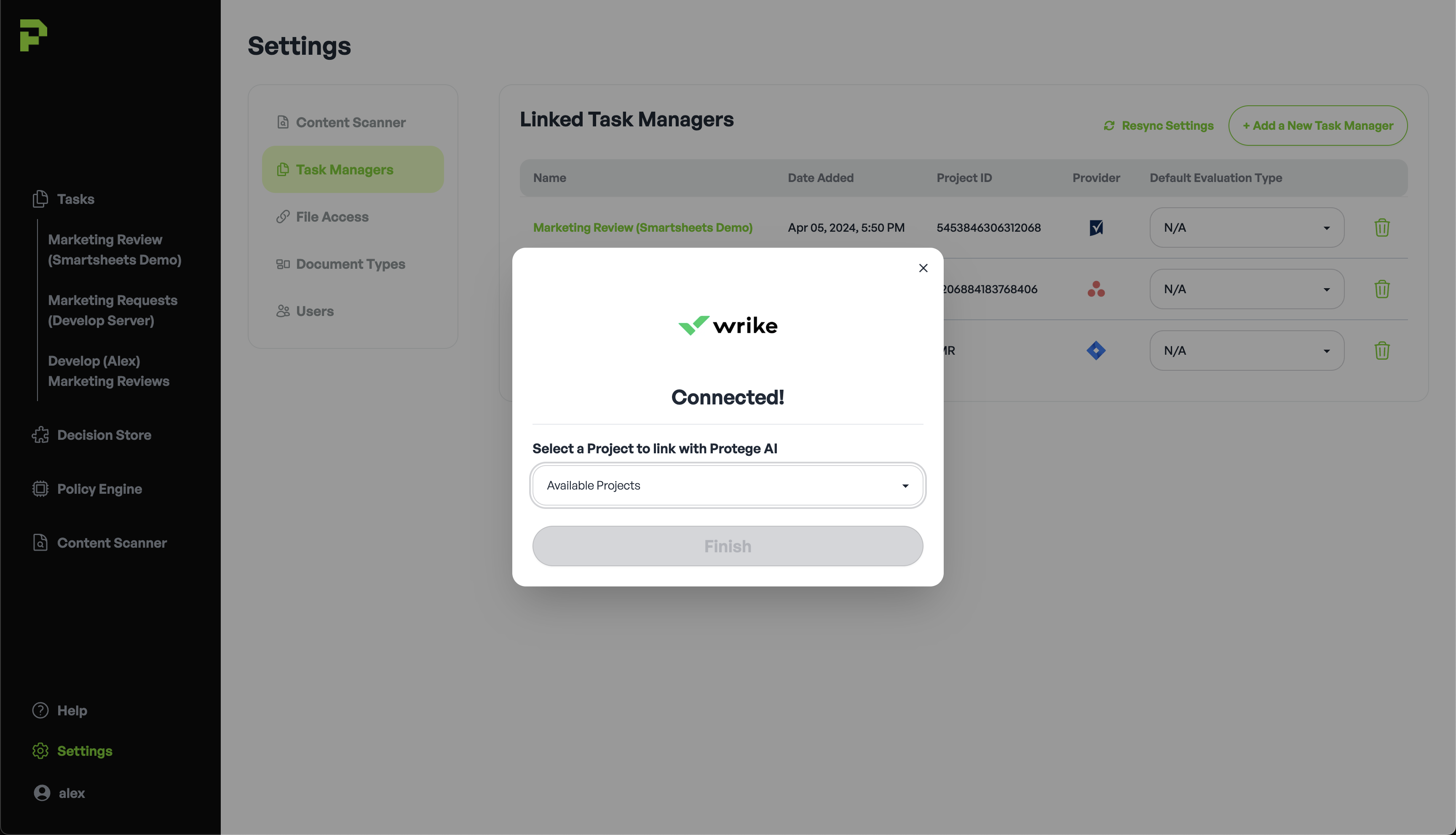Click the Protege logo icon
Image resolution: width=1456 pixels, height=835 pixels.
pyautogui.click(x=33, y=35)
